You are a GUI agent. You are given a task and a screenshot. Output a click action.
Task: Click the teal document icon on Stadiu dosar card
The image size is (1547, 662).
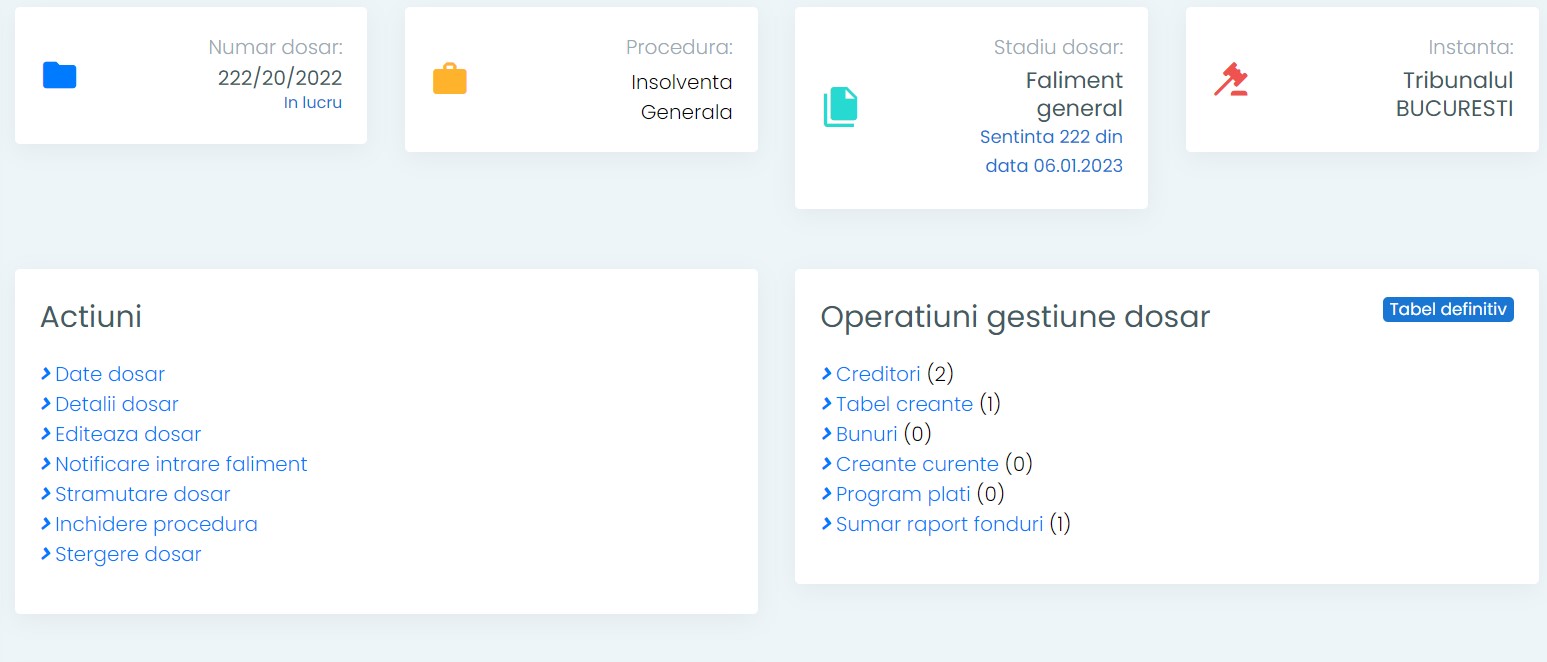click(841, 107)
